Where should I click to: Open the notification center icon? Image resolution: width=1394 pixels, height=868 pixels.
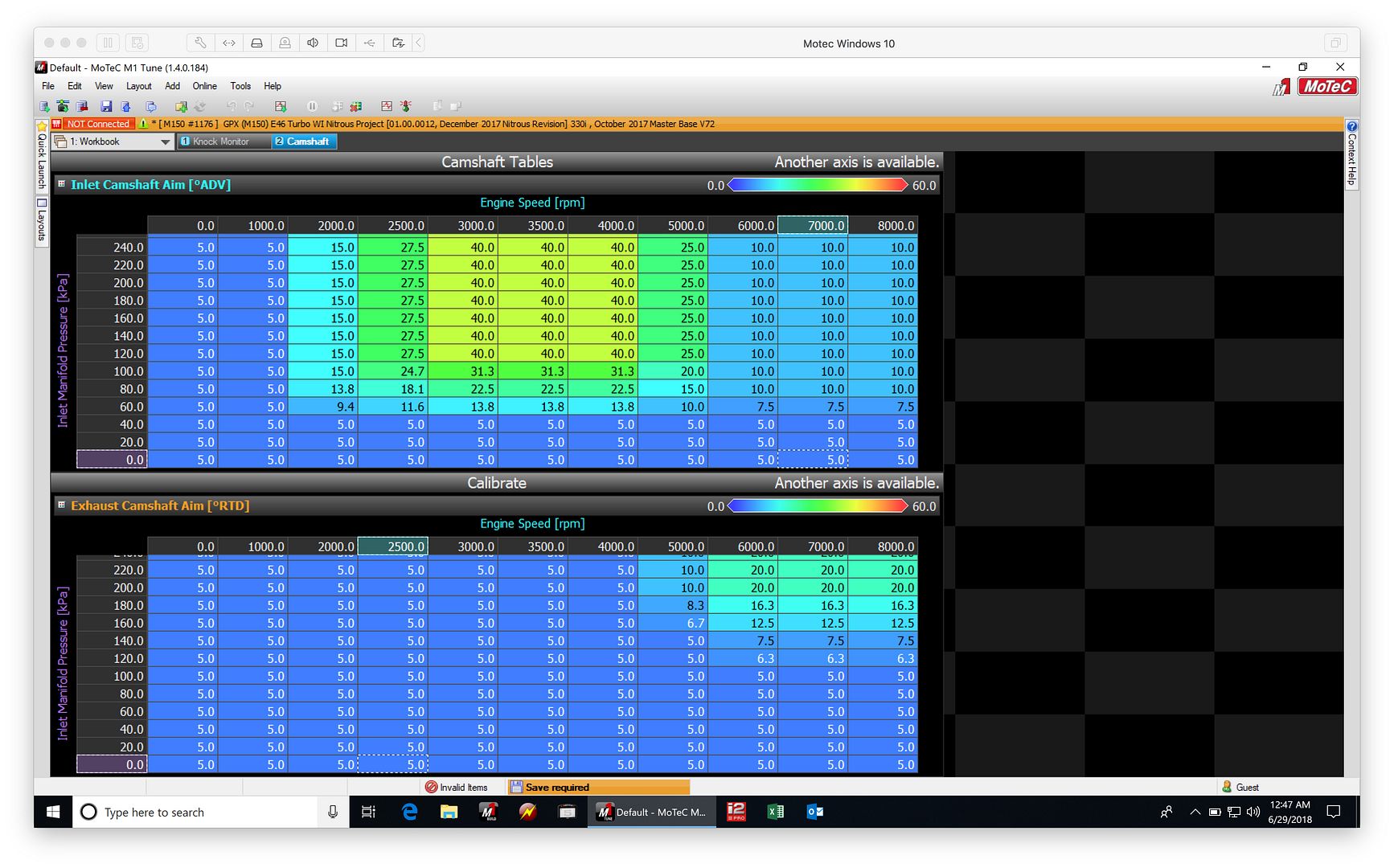tap(1334, 812)
